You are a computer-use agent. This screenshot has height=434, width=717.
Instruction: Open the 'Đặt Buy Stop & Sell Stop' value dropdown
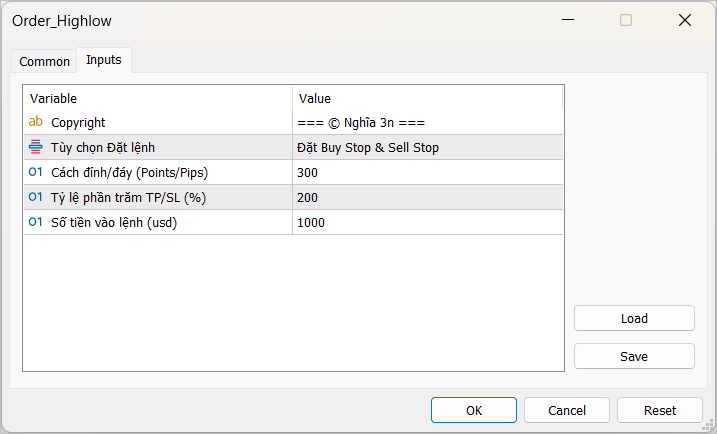tap(427, 147)
